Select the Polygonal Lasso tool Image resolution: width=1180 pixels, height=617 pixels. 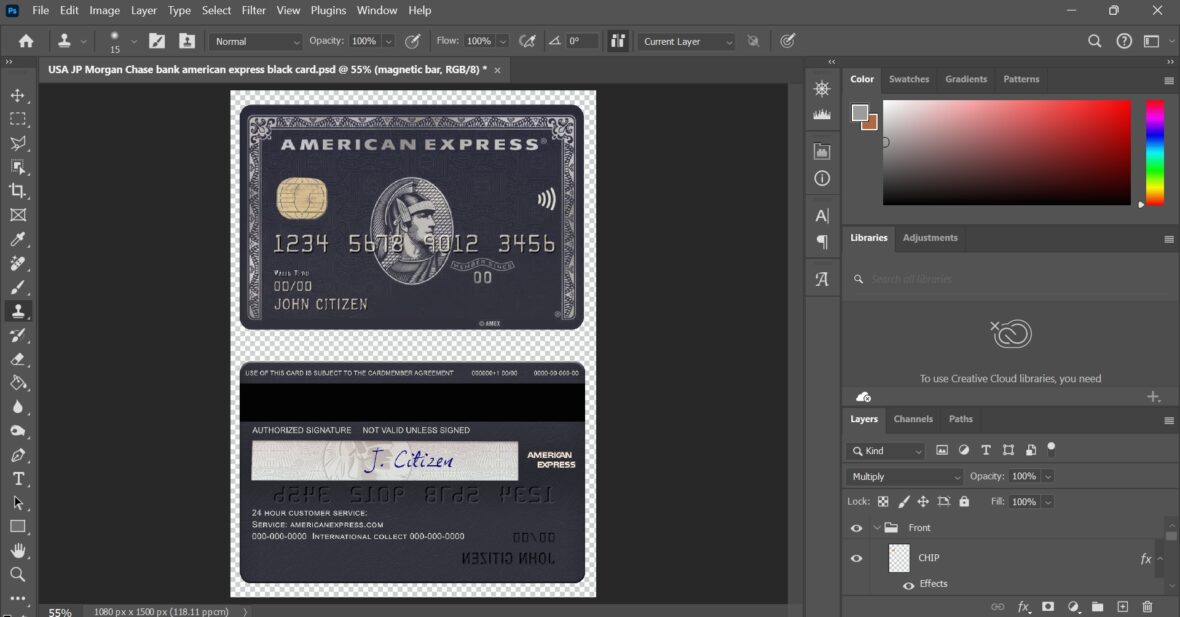pyautogui.click(x=18, y=143)
